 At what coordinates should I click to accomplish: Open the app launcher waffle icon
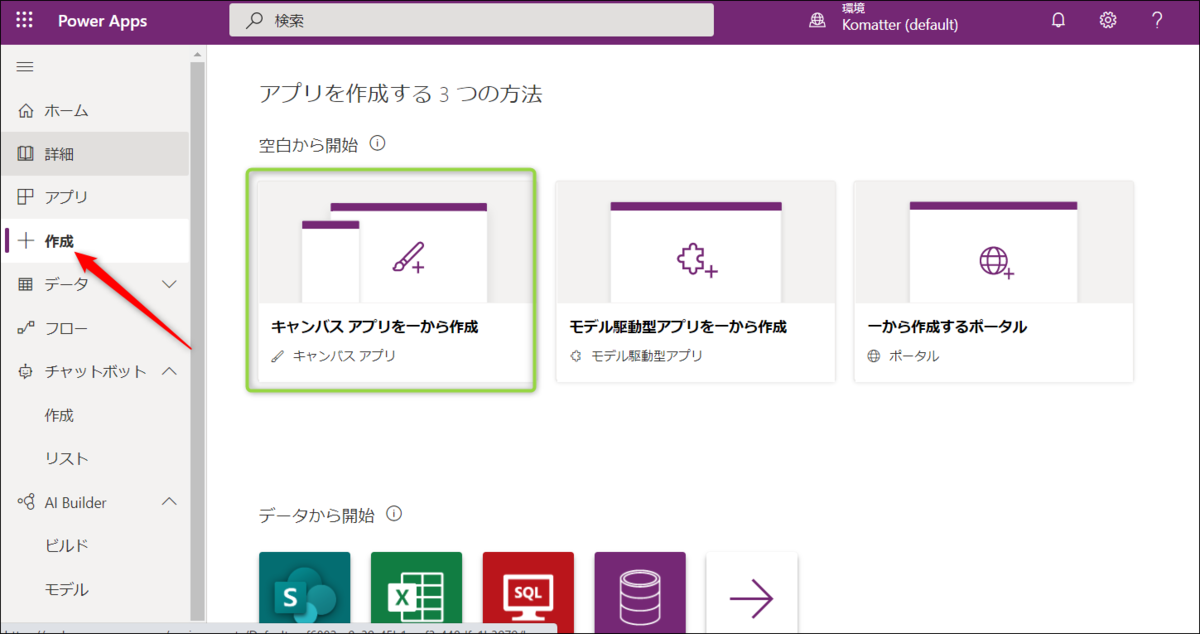click(x=25, y=20)
